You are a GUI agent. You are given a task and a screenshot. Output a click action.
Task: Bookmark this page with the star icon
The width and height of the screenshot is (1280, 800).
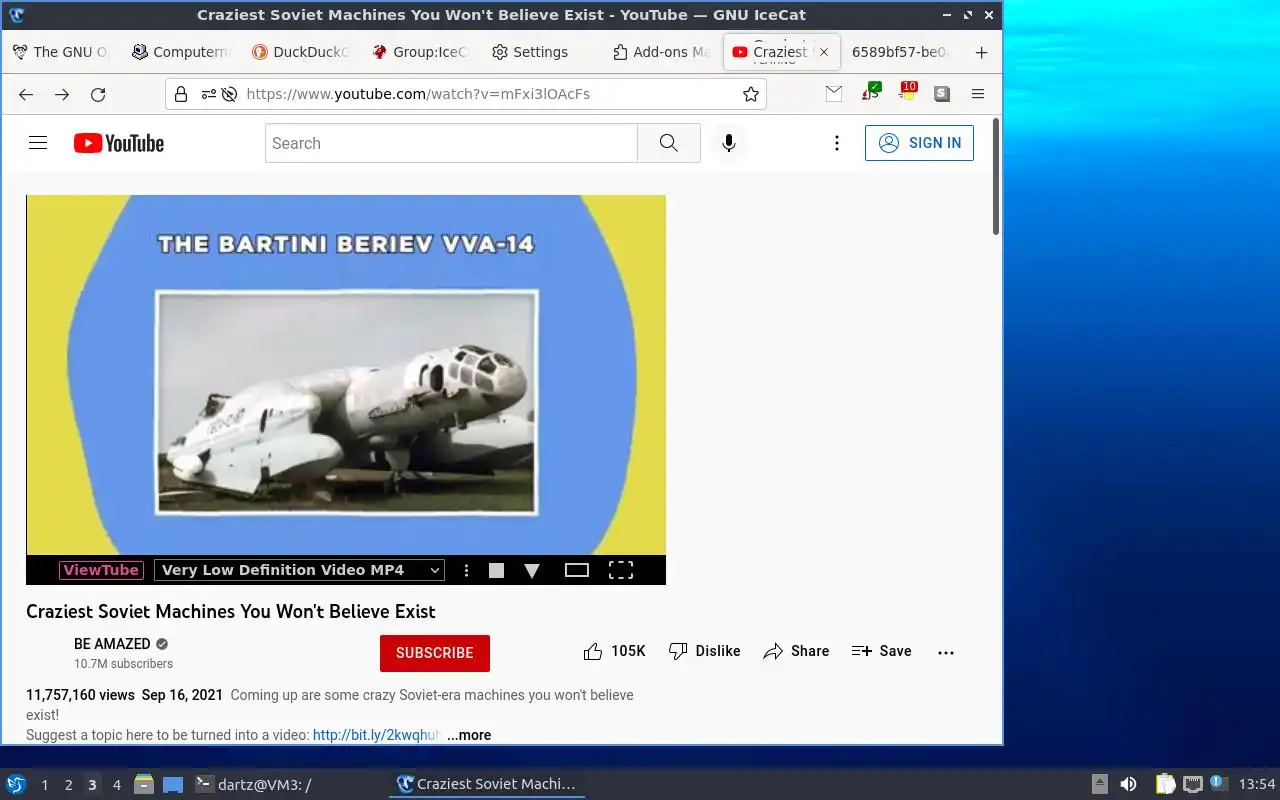point(751,94)
